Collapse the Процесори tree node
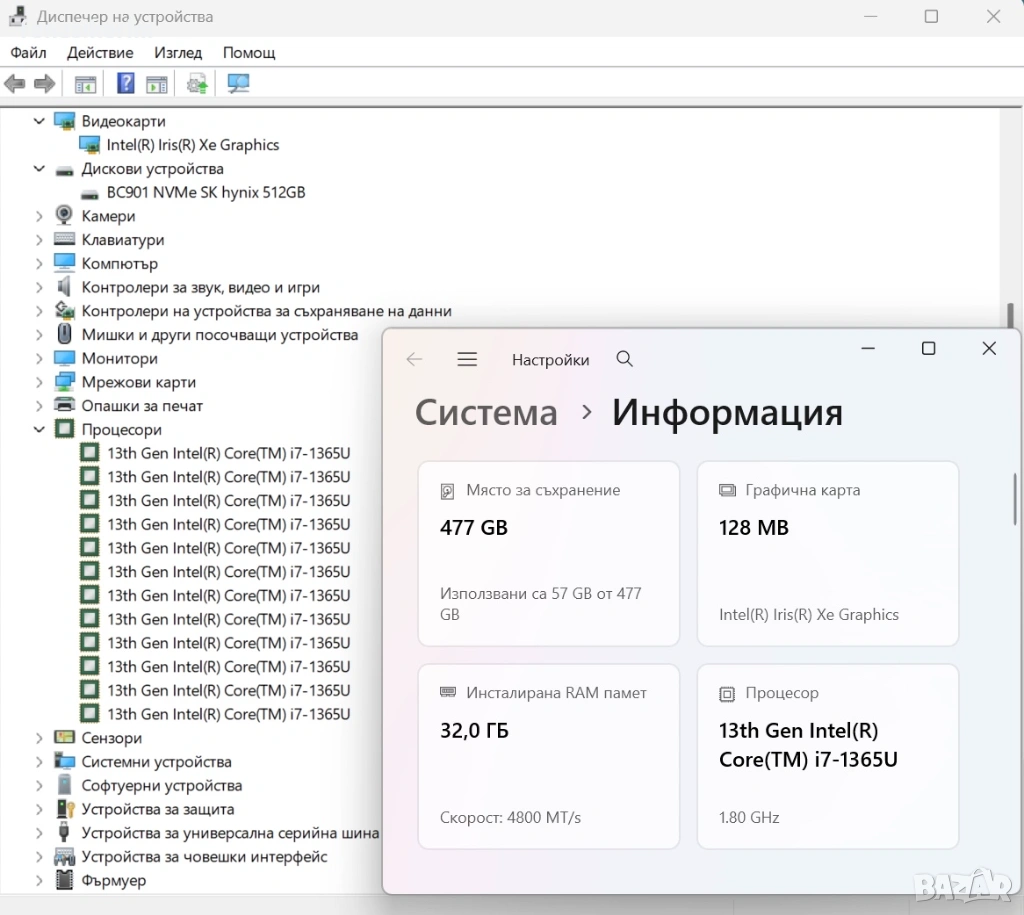Screen dimensions: 1024x915 click(x=40, y=430)
